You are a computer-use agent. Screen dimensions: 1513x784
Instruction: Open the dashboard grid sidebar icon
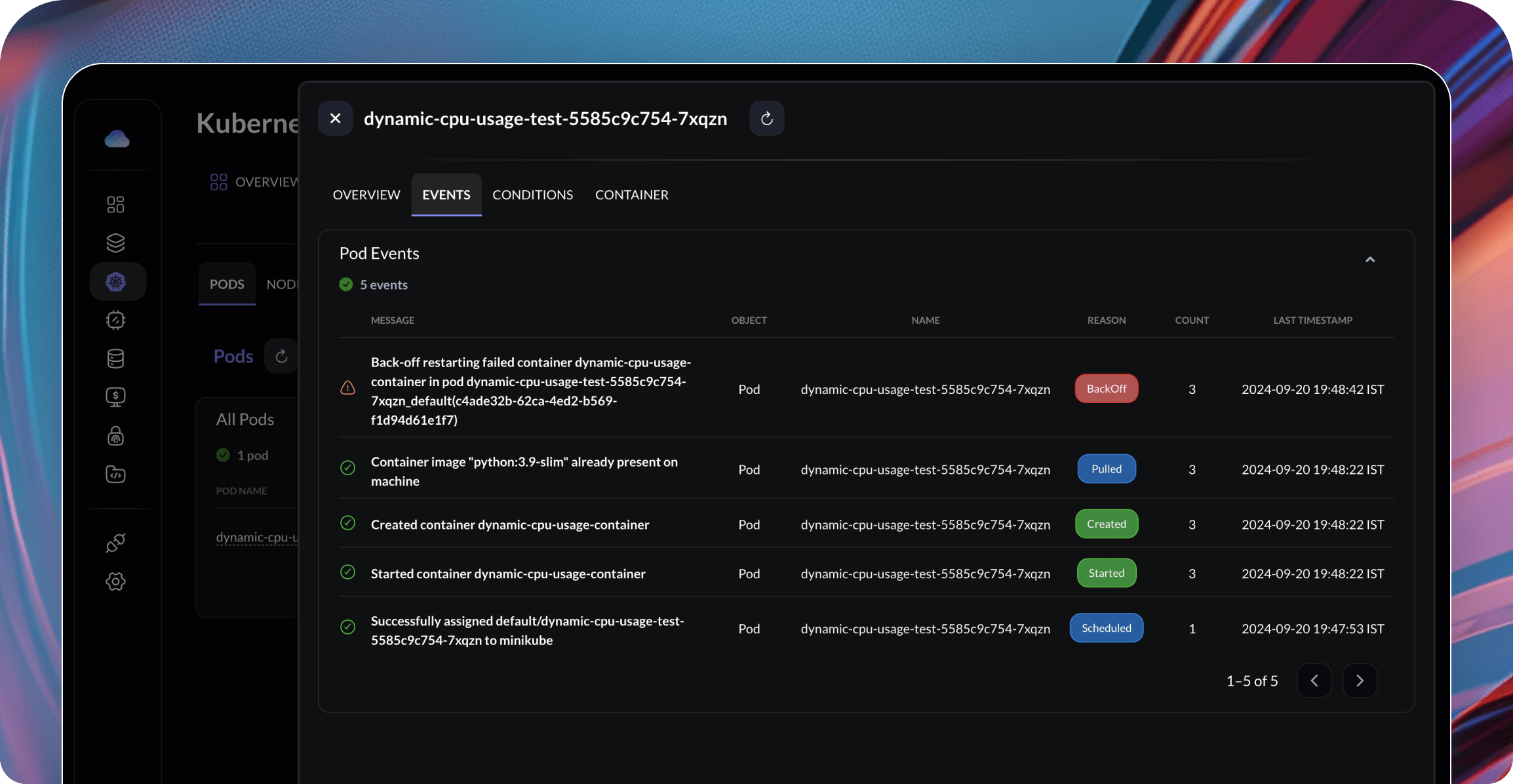115,205
